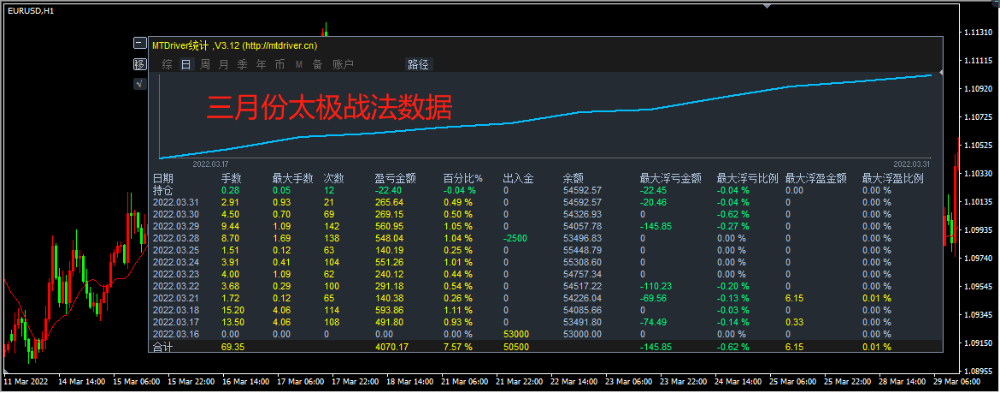Image resolution: width=1000 pixels, height=393 pixels.
Task: Open the 账户 account tab
Action: (x=343, y=64)
